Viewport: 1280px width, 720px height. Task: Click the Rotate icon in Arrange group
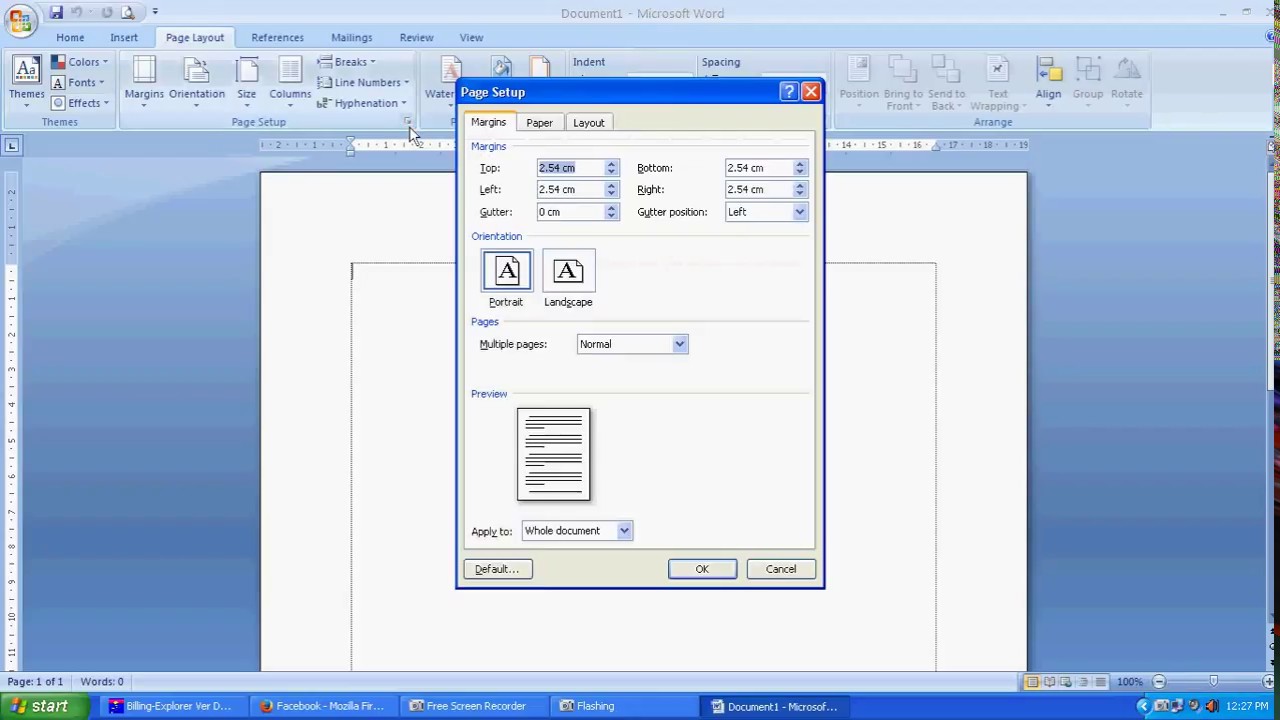[1126, 82]
